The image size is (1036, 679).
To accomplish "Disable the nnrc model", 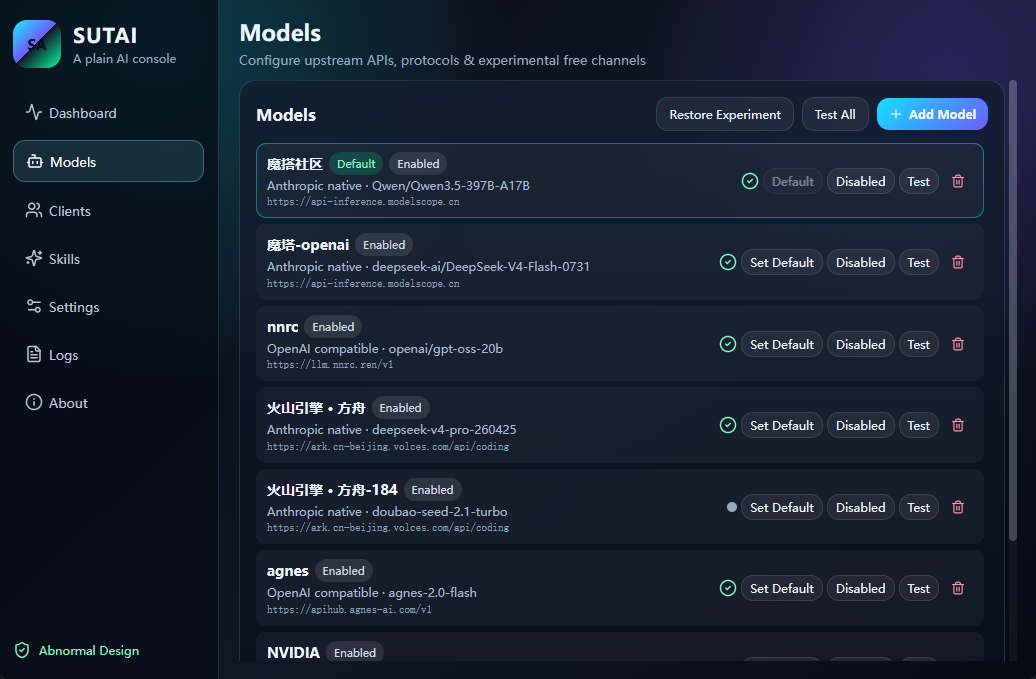I will point(860,344).
